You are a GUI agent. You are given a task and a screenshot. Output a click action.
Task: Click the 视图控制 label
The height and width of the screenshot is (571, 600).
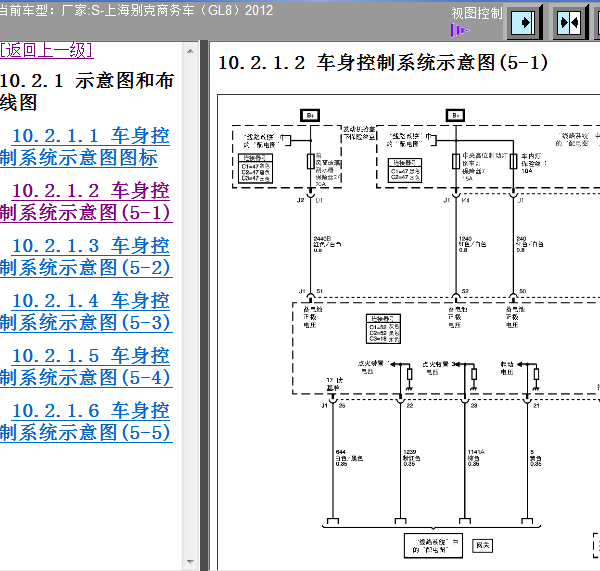[476, 13]
